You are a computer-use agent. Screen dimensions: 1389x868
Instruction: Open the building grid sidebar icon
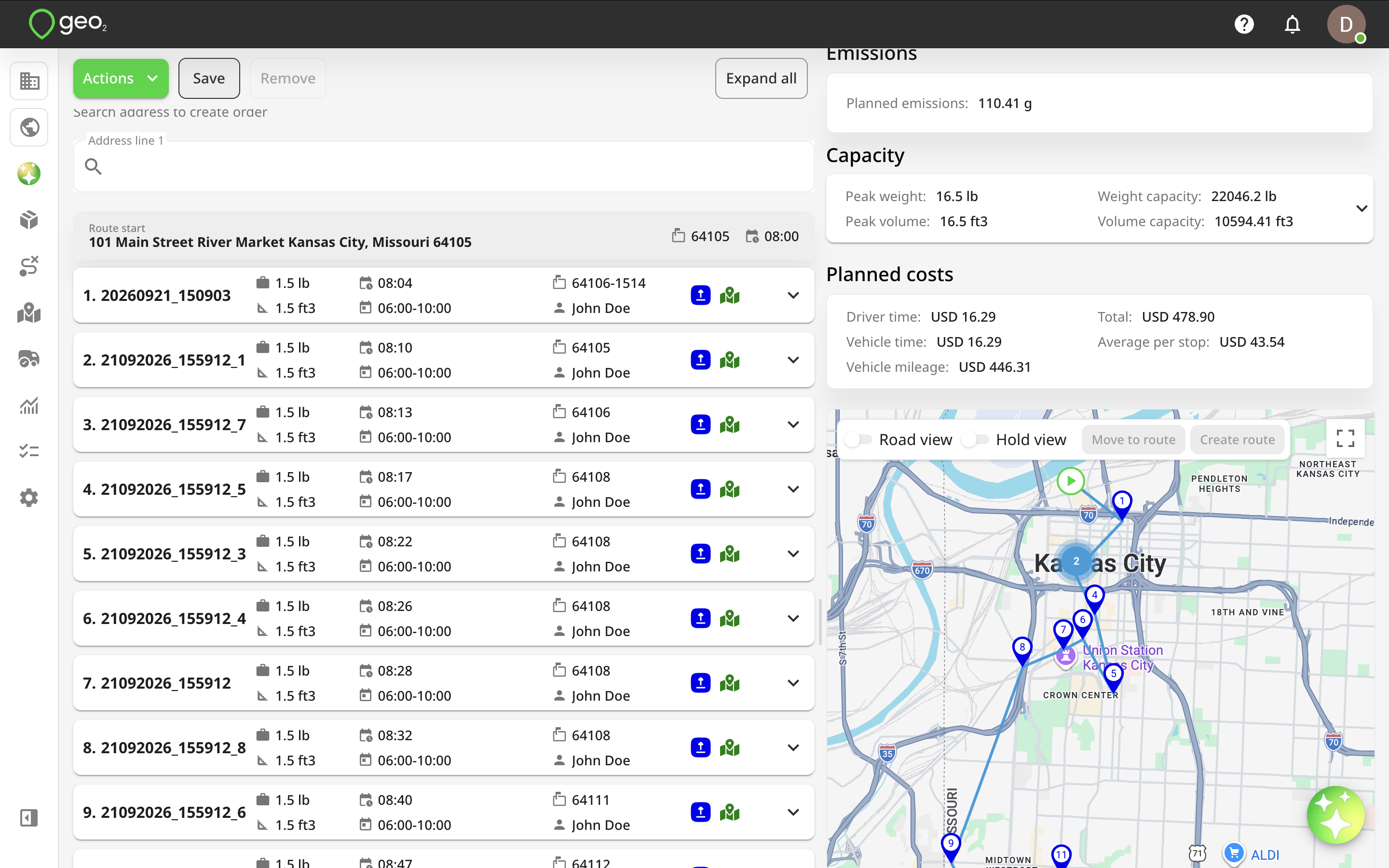tap(29, 81)
